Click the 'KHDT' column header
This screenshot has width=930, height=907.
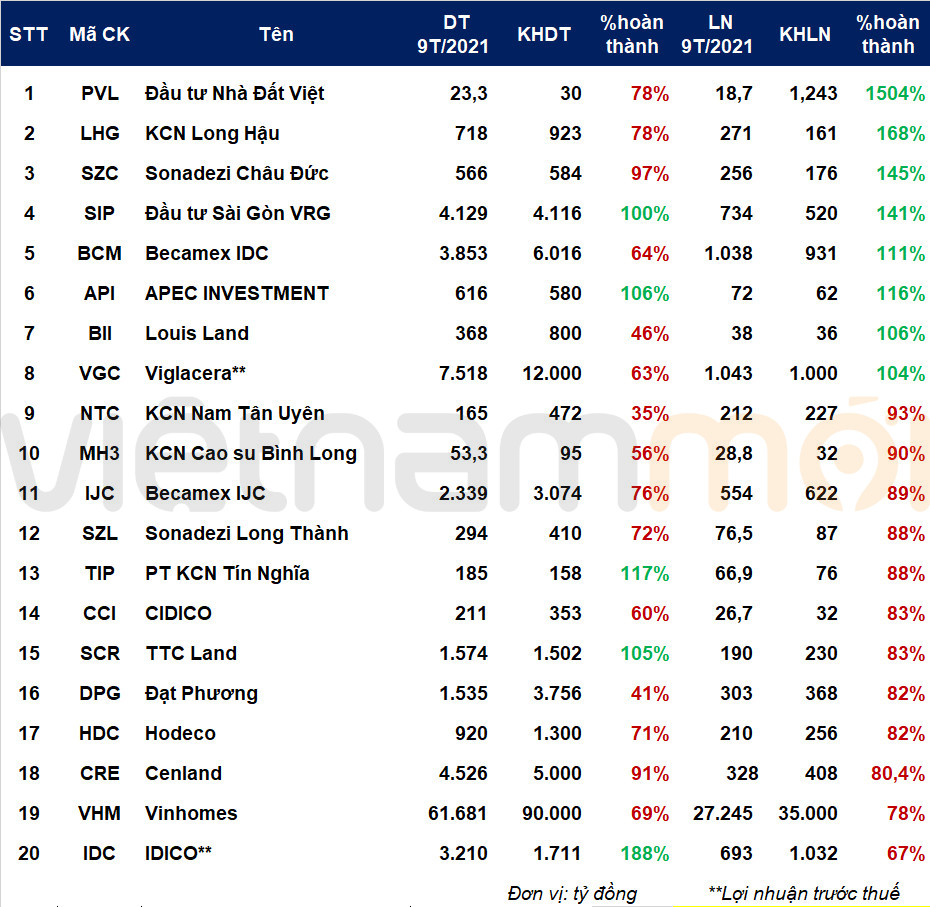pyautogui.click(x=543, y=34)
